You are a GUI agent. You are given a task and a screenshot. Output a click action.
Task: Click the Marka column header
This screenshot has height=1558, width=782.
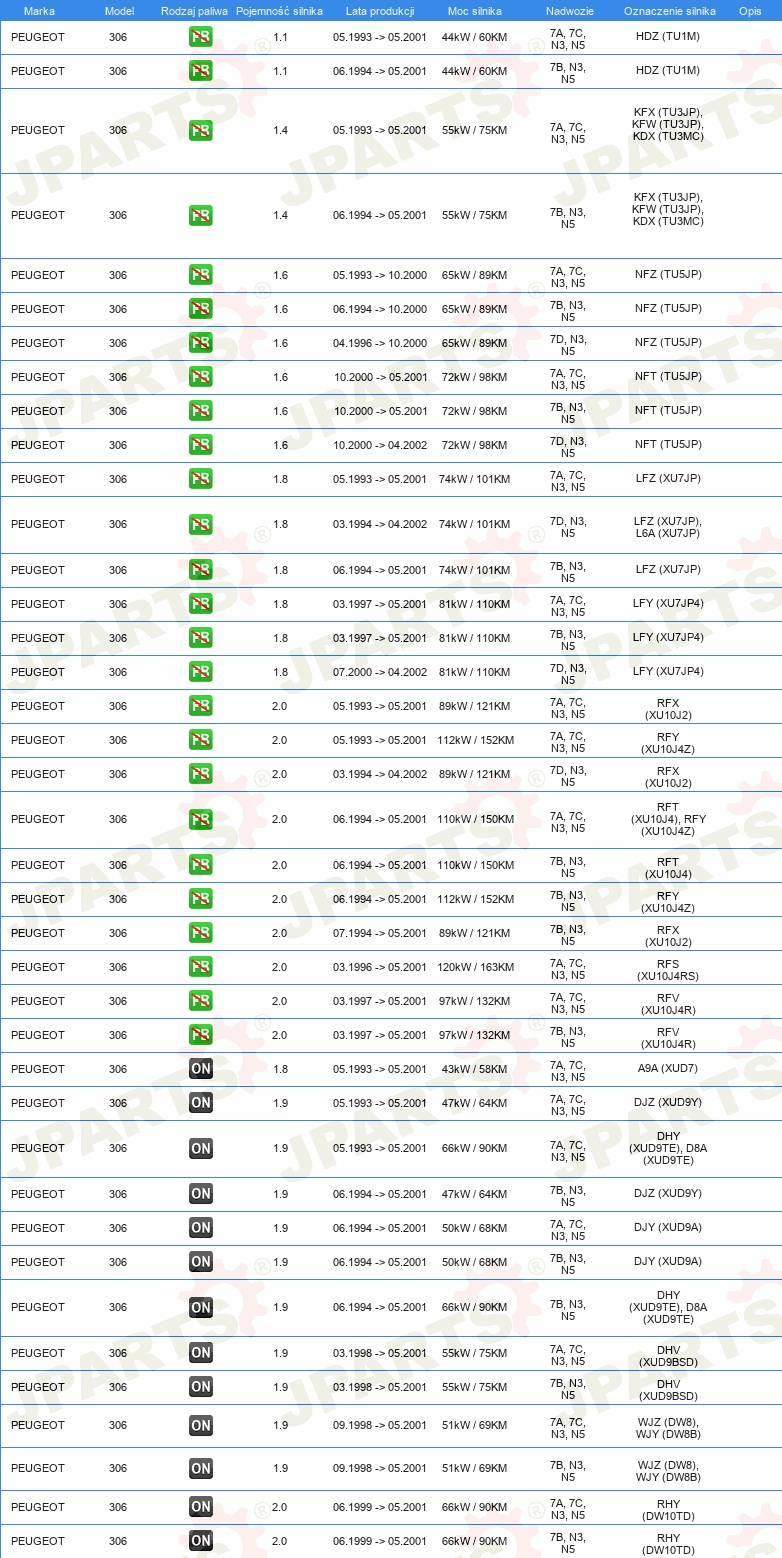pos(39,10)
